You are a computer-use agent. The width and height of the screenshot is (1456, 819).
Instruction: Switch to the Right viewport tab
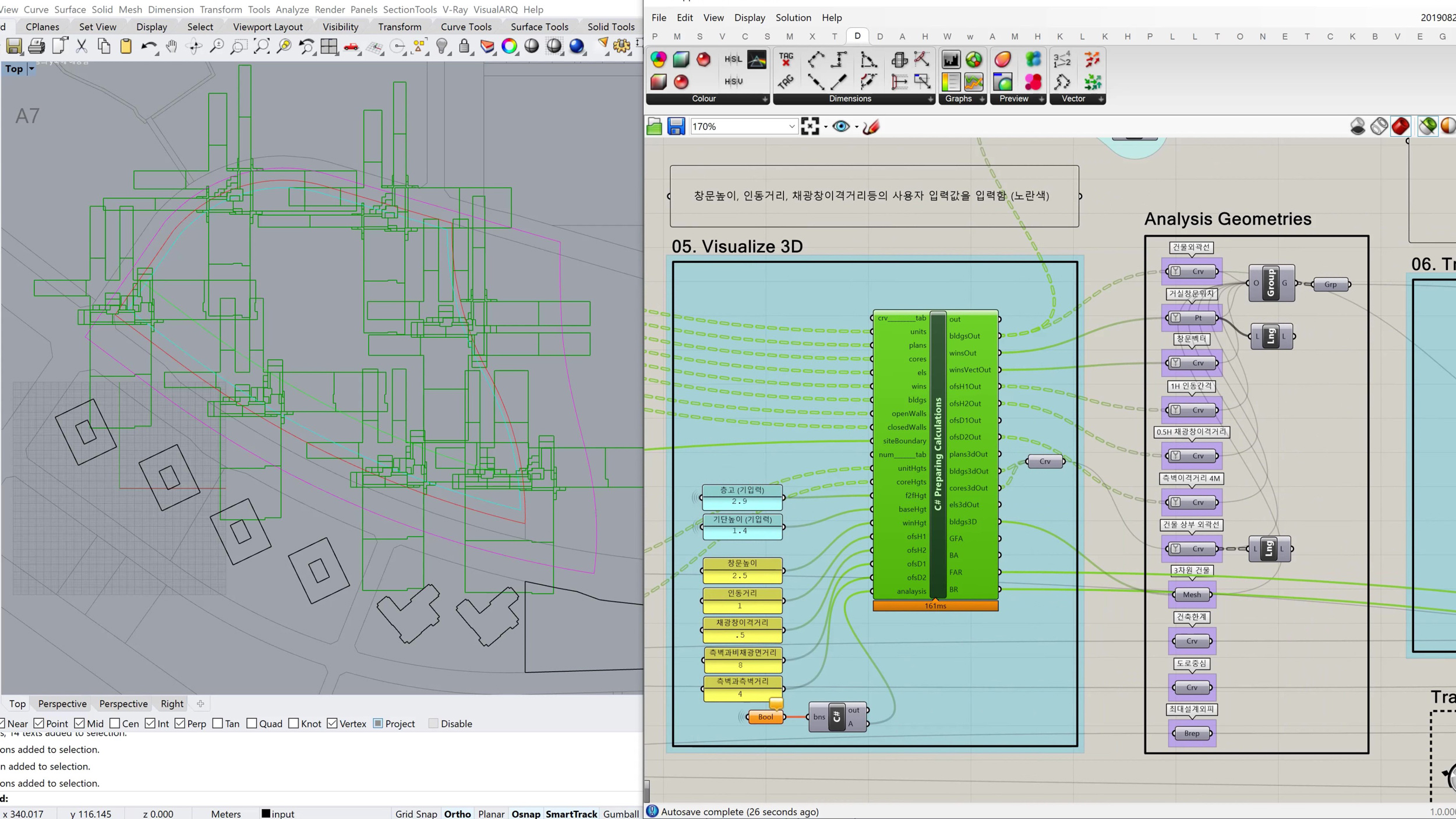tap(172, 704)
